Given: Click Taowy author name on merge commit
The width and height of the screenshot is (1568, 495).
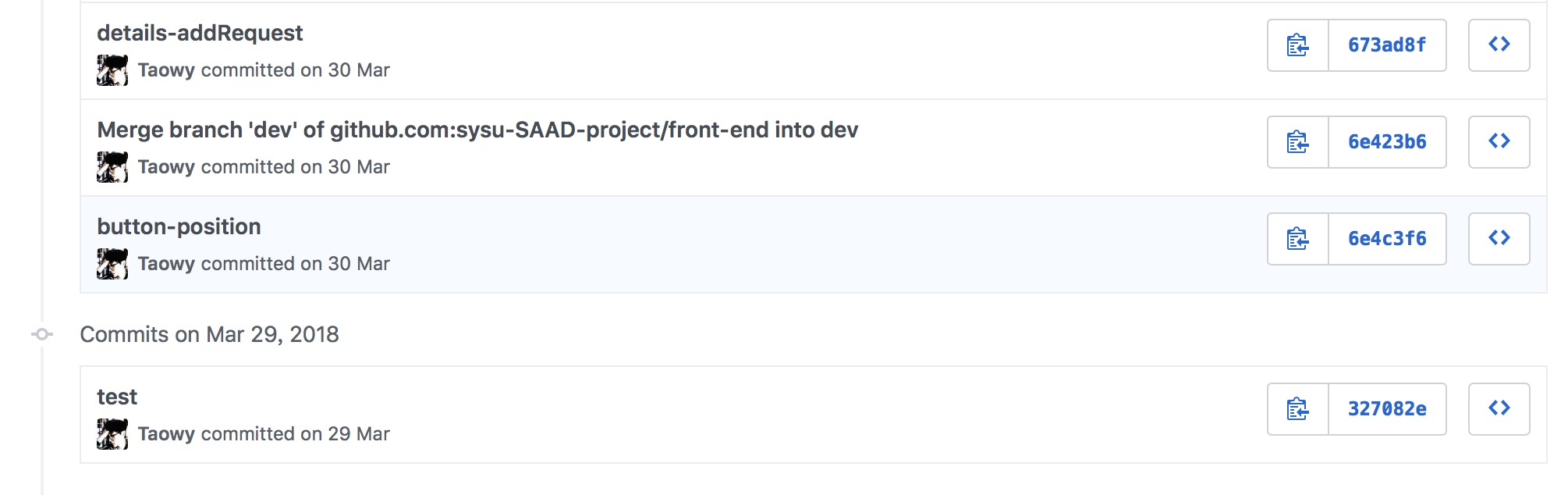Looking at the screenshot, I should tap(166, 167).
